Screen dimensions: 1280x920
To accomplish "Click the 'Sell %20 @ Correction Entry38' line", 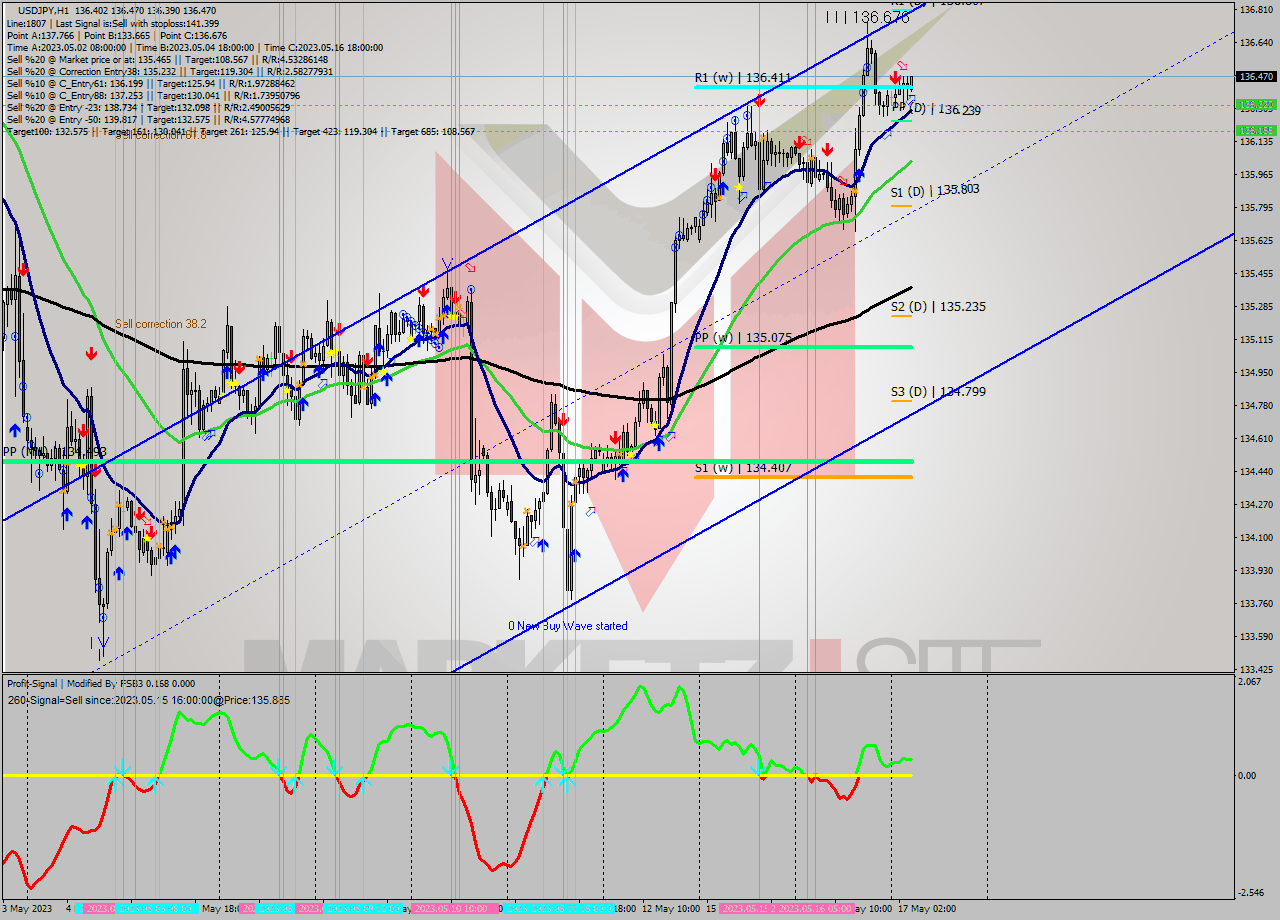I will coord(170,71).
